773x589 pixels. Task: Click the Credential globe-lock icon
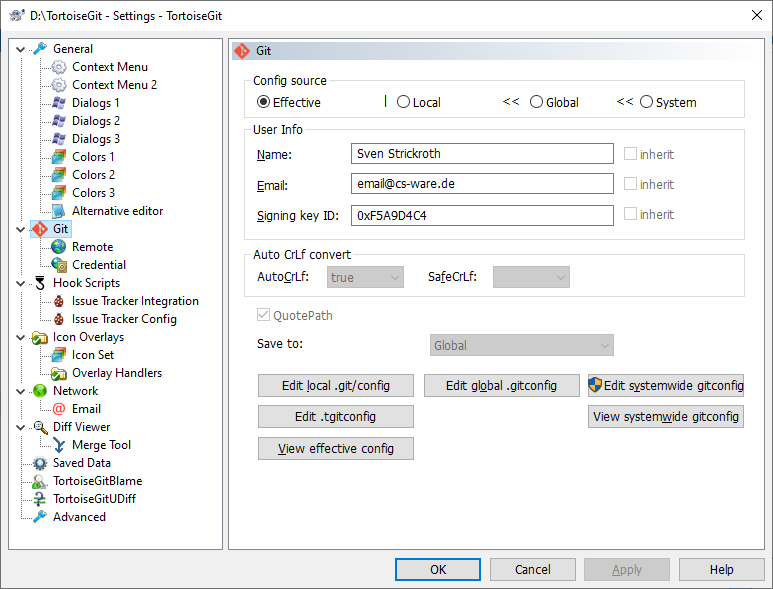pyautogui.click(x=59, y=265)
